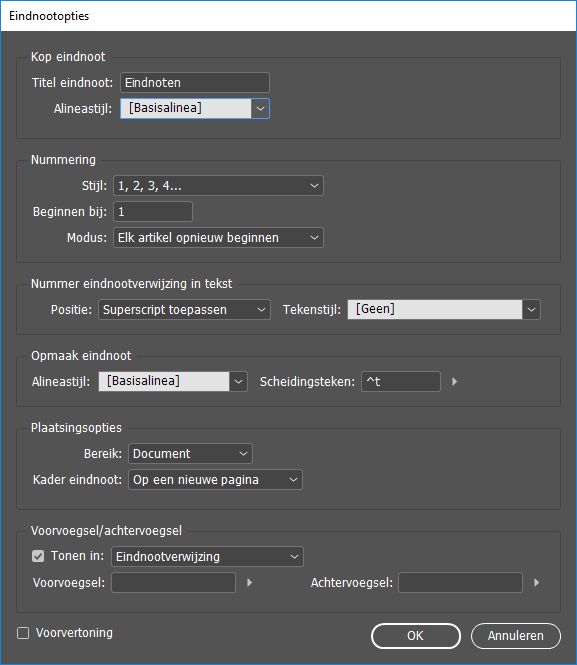Expand the Kader eindnoot dropdown
The width and height of the screenshot is (577, 665).
pyautogui.click(x=215, y=480)
